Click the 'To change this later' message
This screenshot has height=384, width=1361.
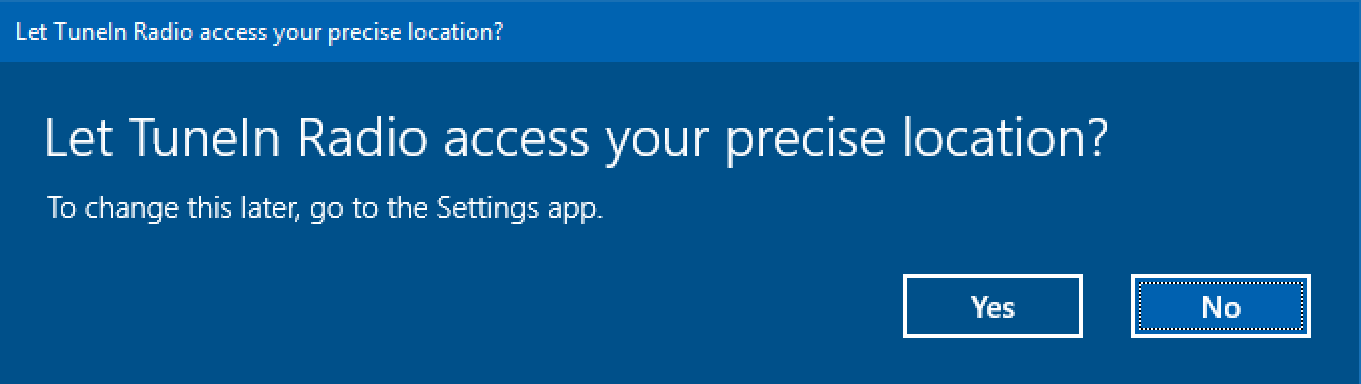(326, 211)
